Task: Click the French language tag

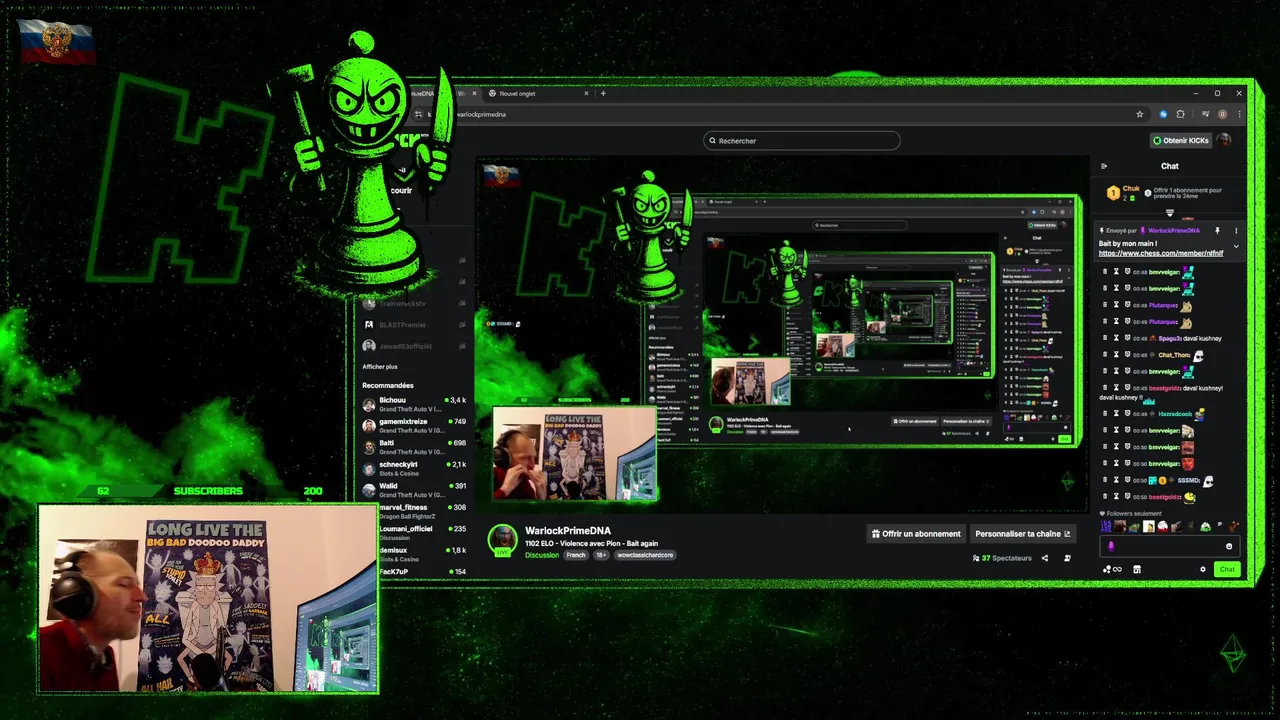Action: point(576,555)
